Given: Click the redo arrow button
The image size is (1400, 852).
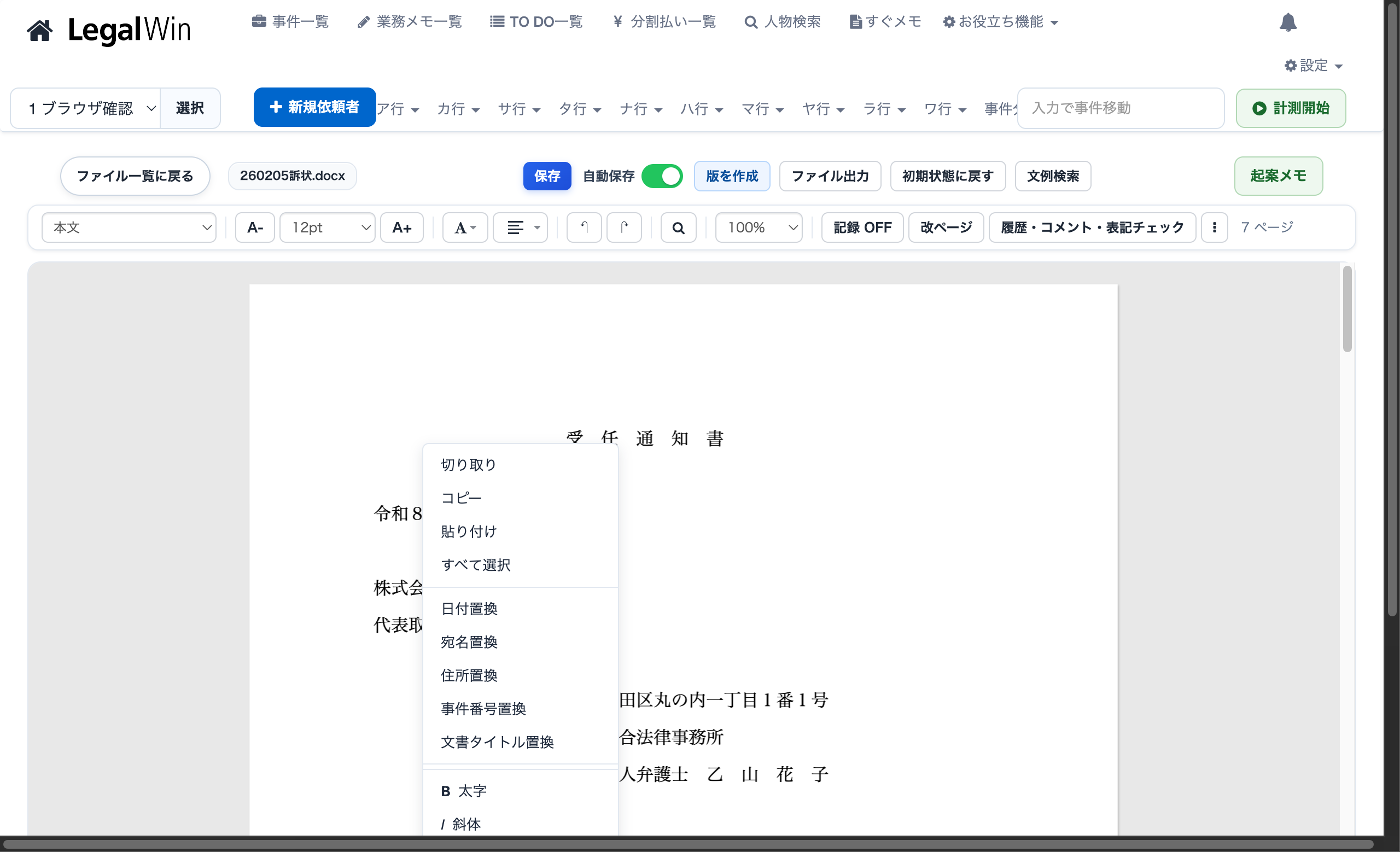Looking at the screenshot, I should pos(624,228).
